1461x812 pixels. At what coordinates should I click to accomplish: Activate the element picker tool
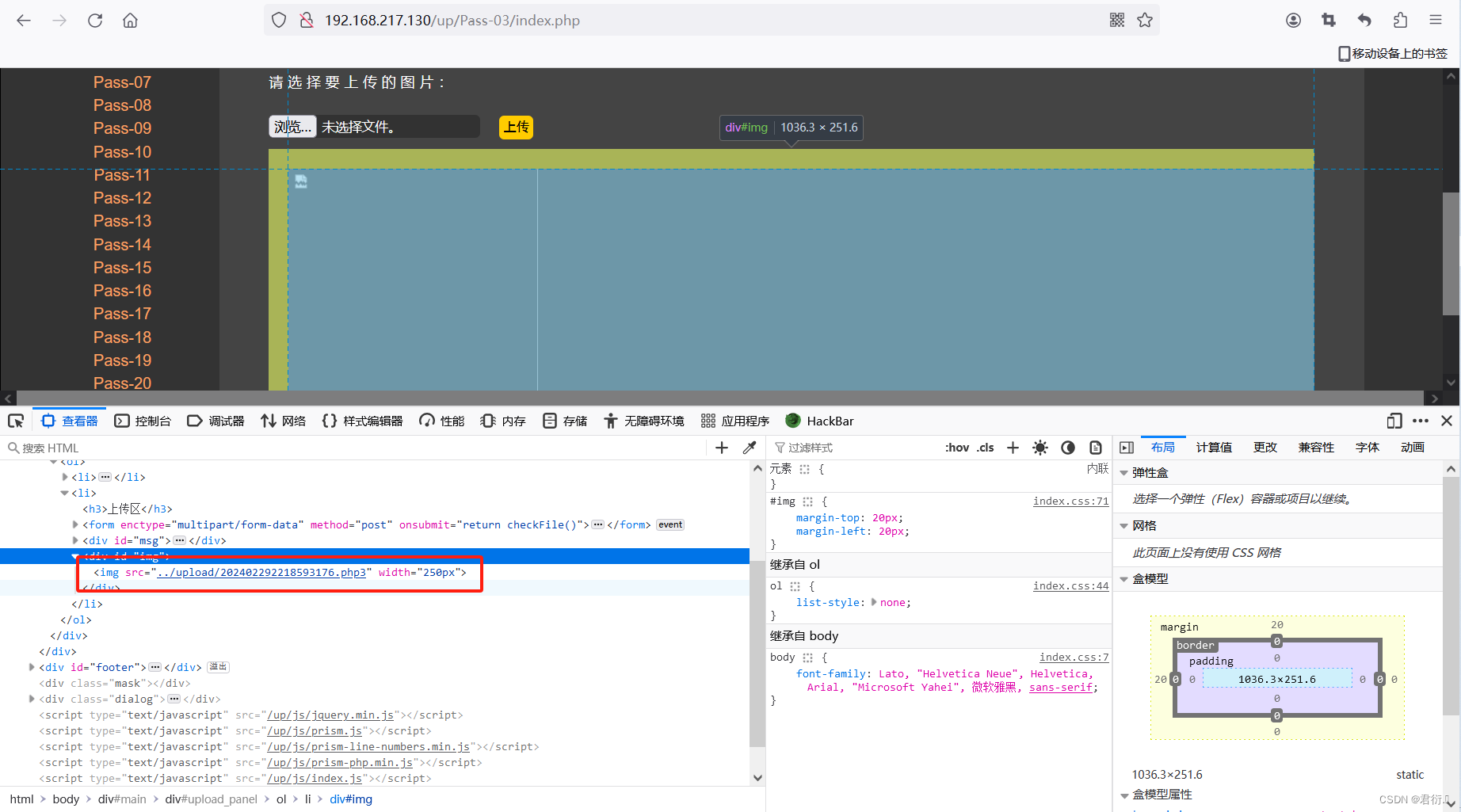click(x=16, y=421)
